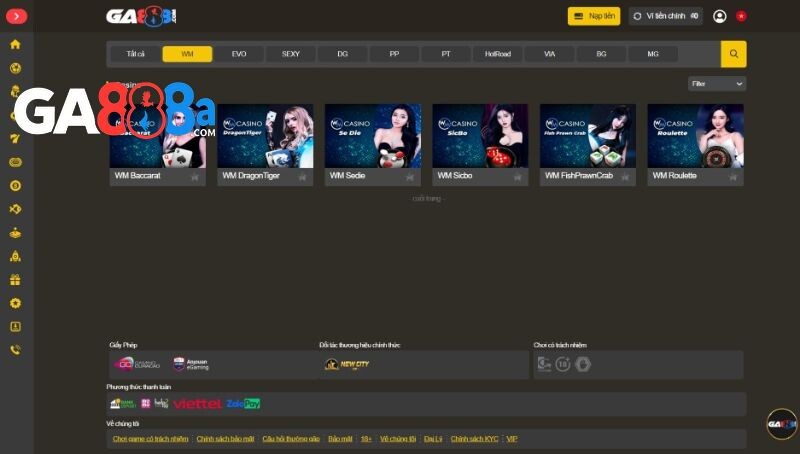Click the phone support icon in sidebar

(15, 350)
